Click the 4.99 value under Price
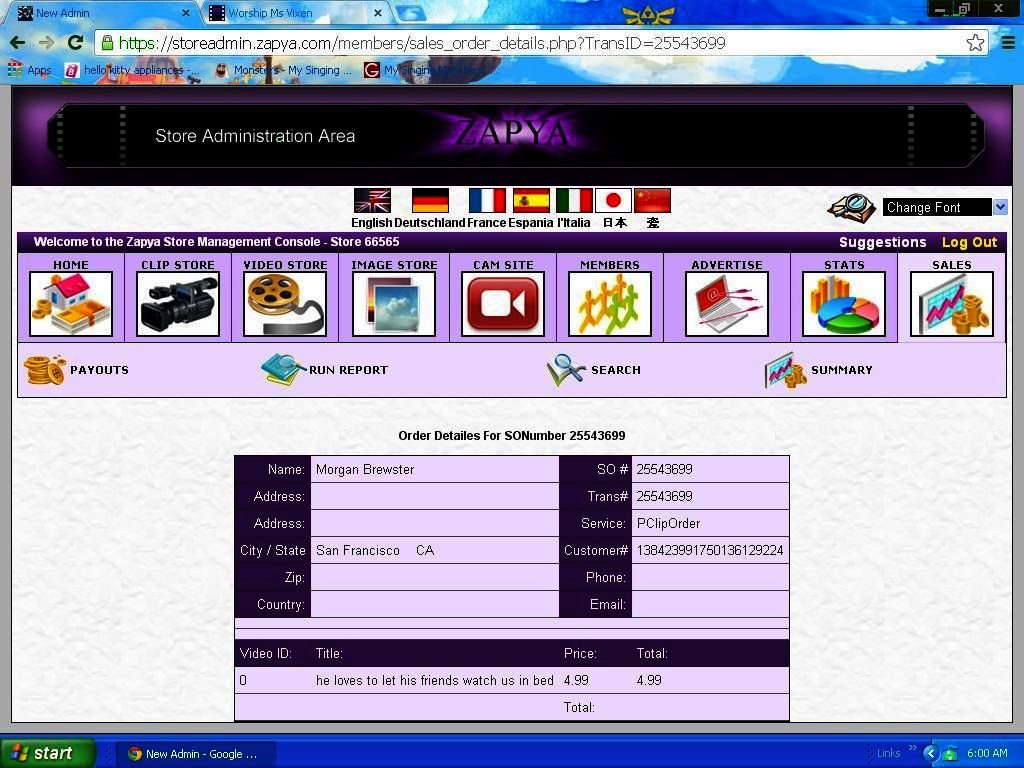 (576, 680)
